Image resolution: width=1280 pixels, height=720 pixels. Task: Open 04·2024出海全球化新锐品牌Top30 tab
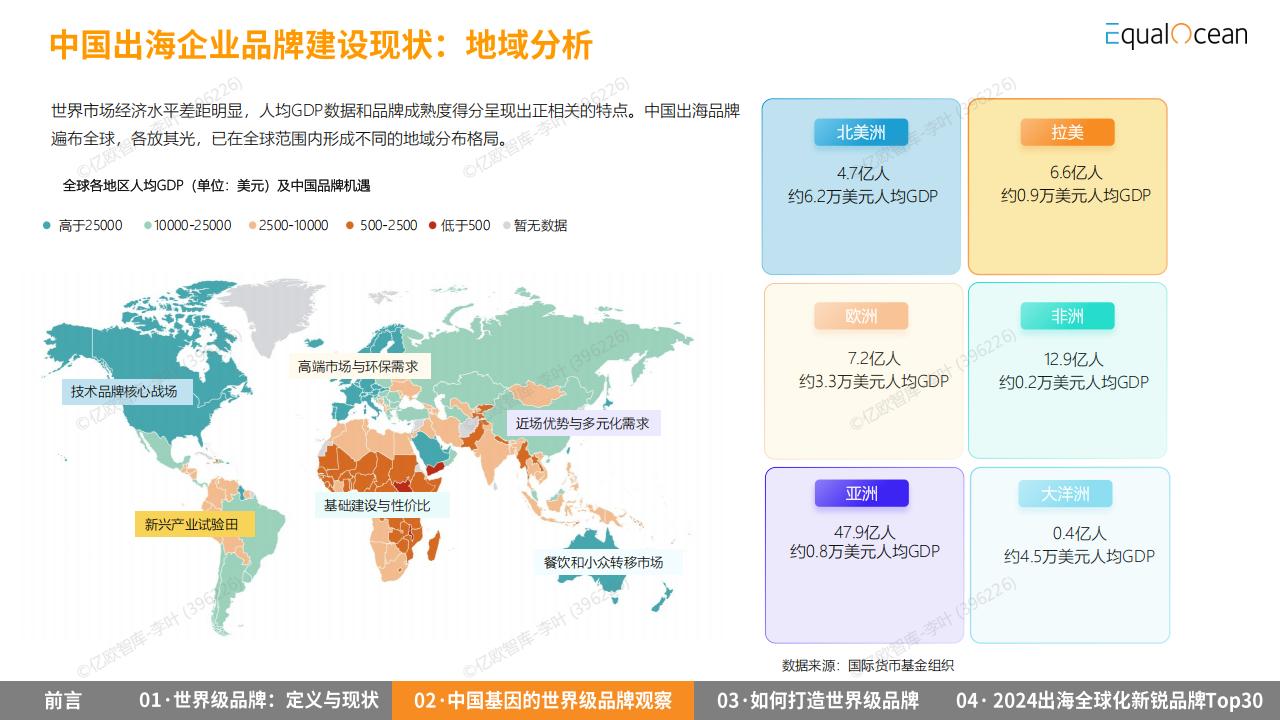[1109, 700]
